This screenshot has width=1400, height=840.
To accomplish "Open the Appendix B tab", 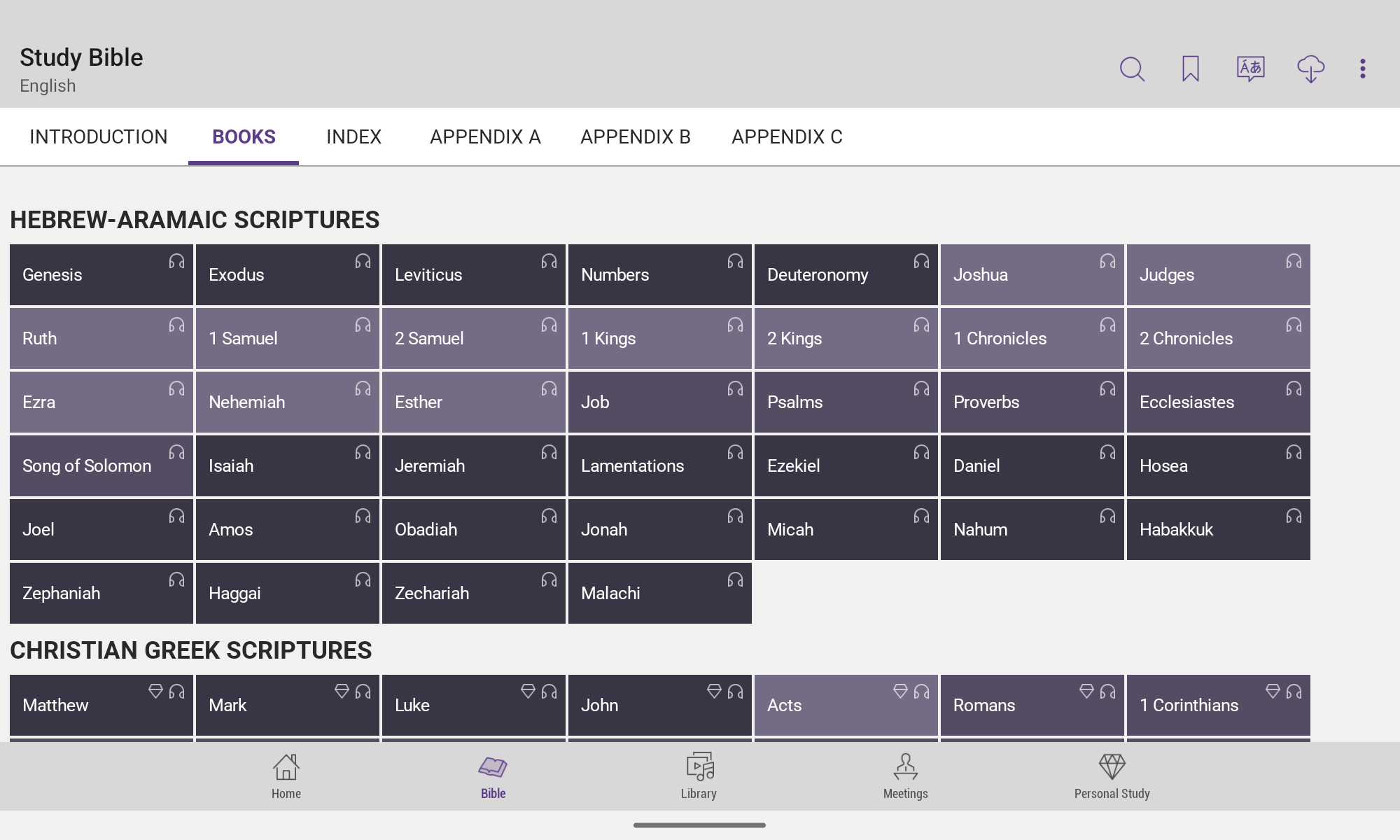I will point(636,137).
